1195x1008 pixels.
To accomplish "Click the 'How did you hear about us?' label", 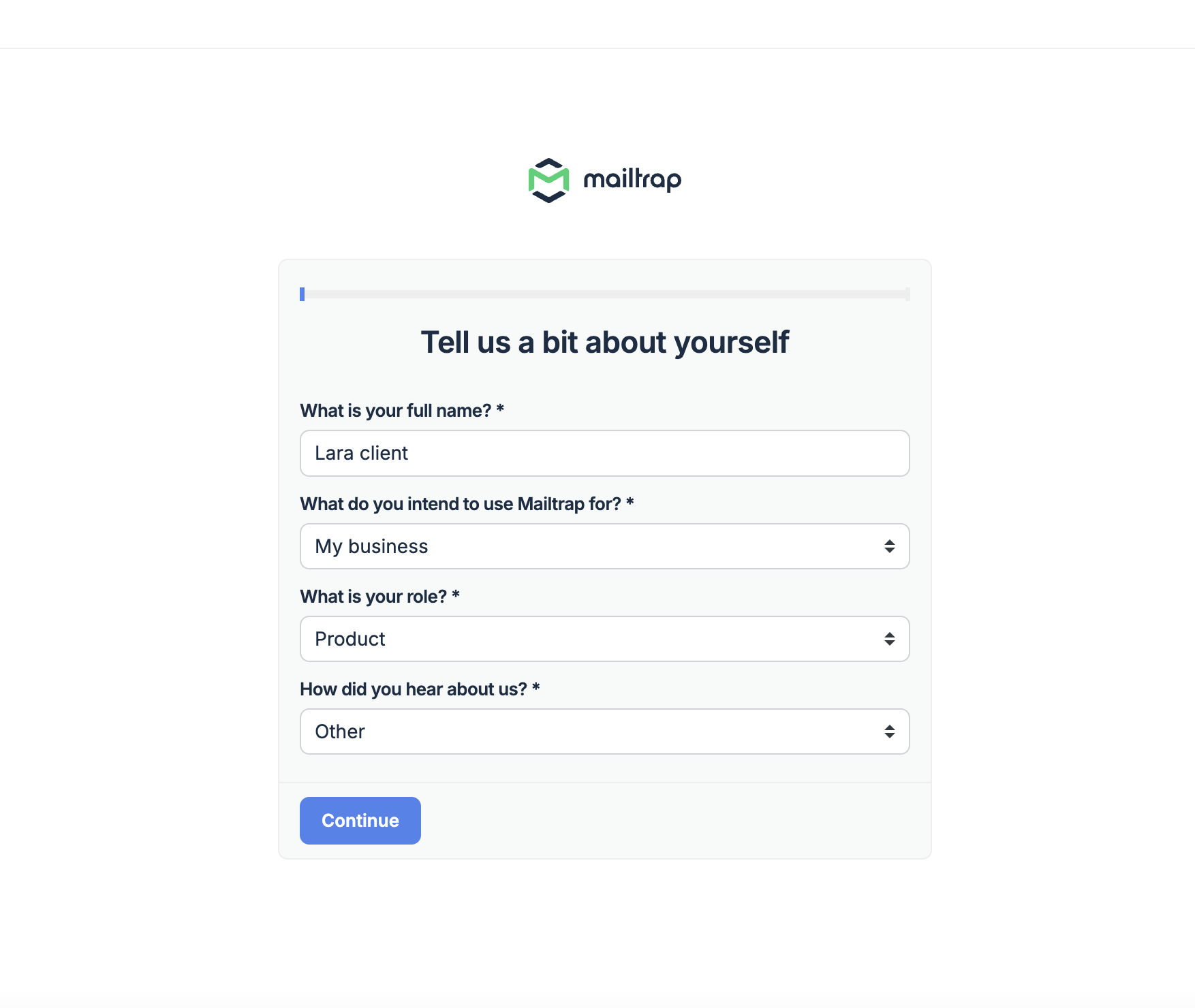I will (413, 689).
